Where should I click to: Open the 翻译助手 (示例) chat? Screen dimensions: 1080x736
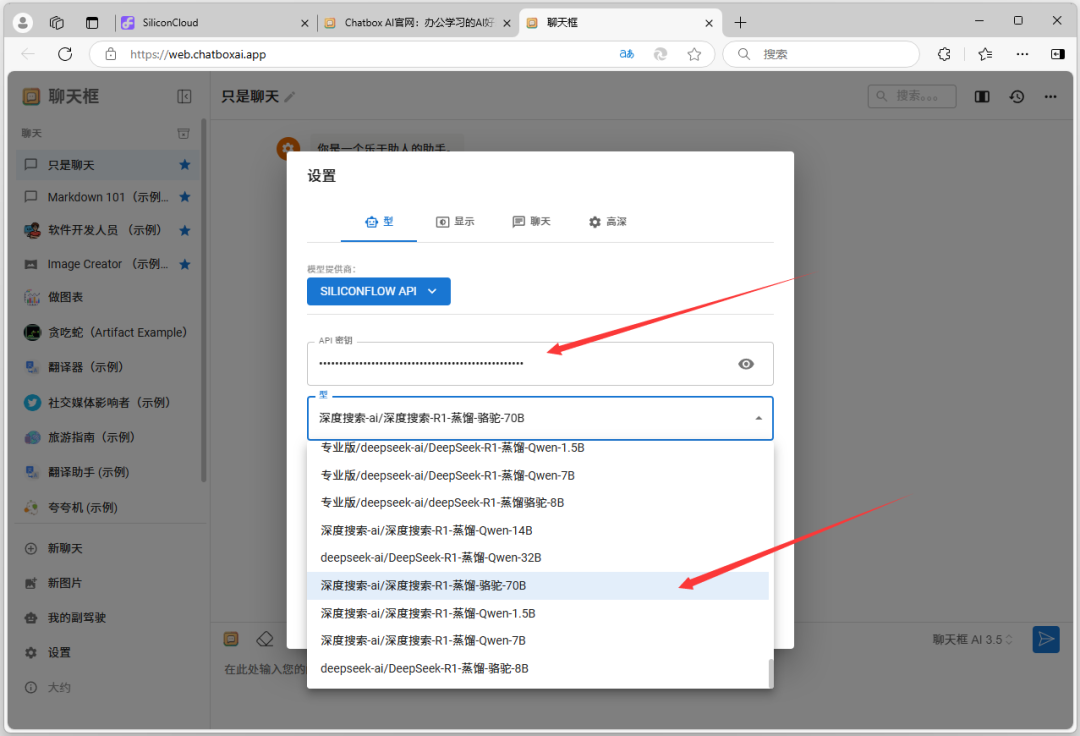pos(108,472)
